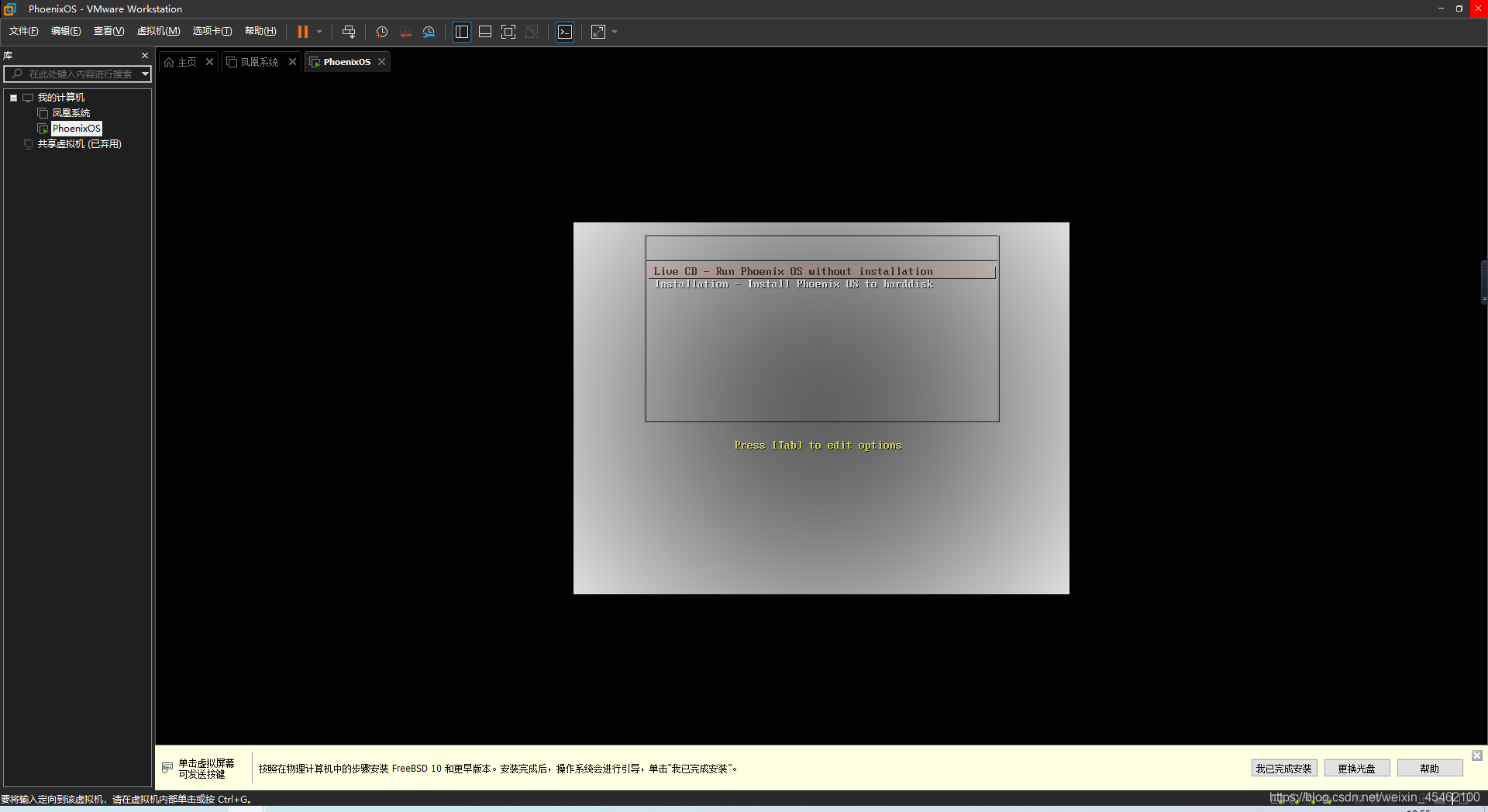Open the 虚拟机(M) menu

[158, 31]
